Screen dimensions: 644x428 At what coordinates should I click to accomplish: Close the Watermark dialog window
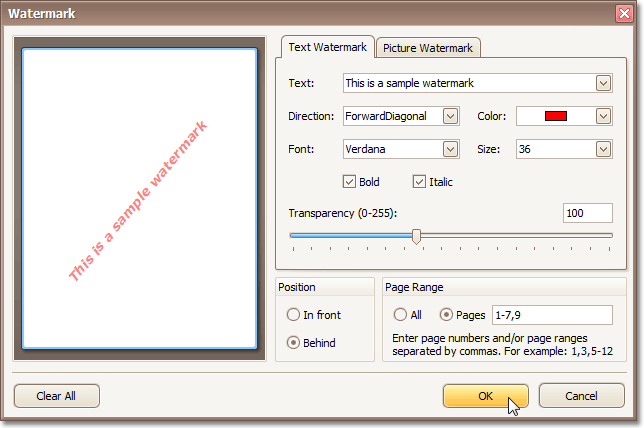tap(624, 14)
